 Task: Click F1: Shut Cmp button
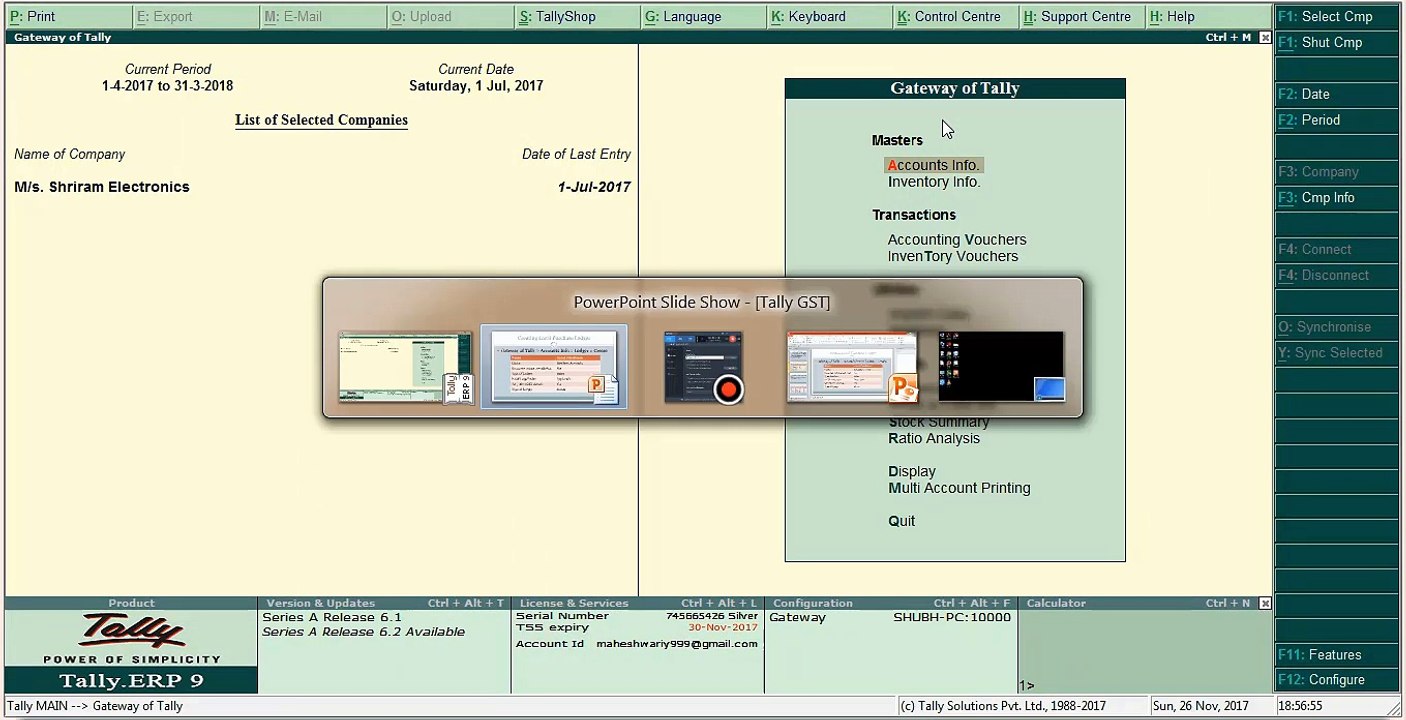coord(1337,42)
